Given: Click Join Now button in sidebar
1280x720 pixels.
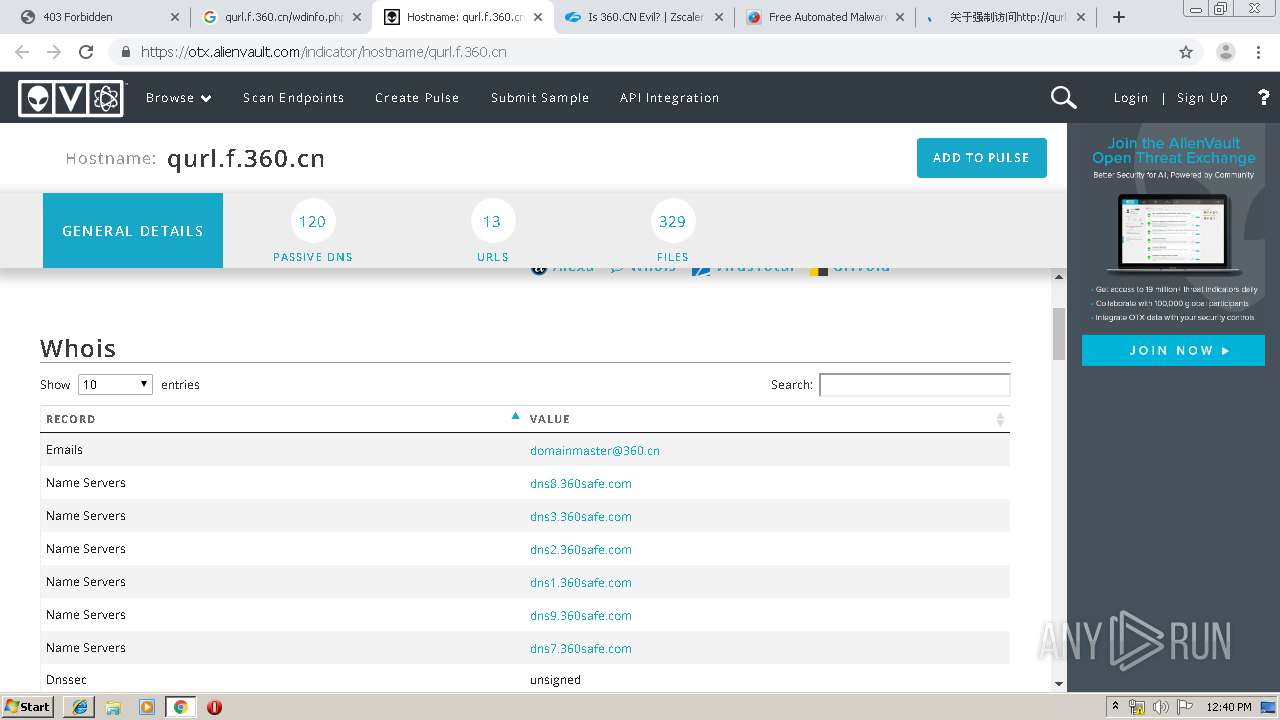Looking at the screenshot, I should [x=1173, y=350].
